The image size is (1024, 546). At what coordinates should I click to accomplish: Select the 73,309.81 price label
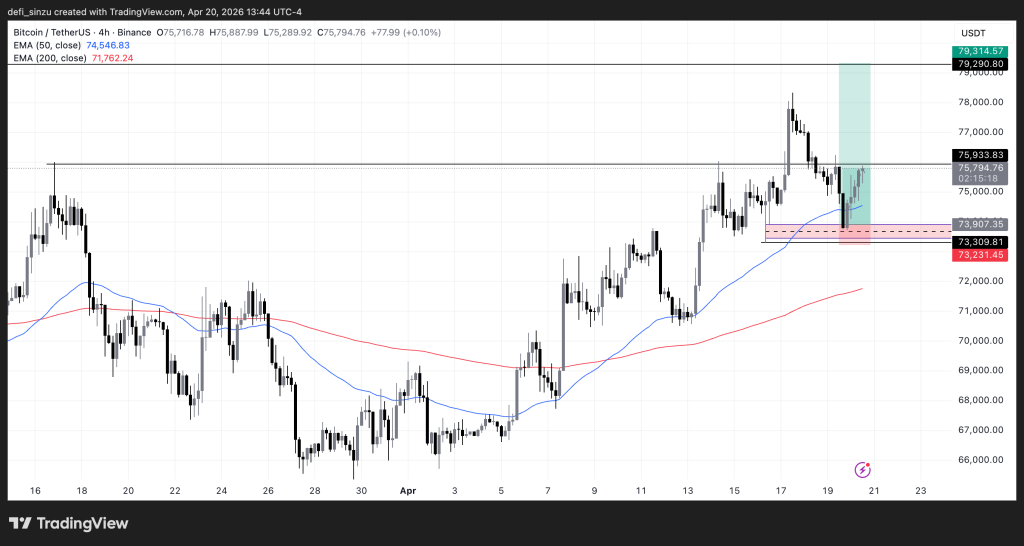980,242
